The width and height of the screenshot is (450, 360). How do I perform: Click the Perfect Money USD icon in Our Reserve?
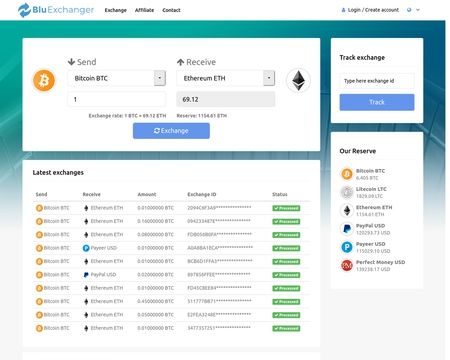pos(347,265)
